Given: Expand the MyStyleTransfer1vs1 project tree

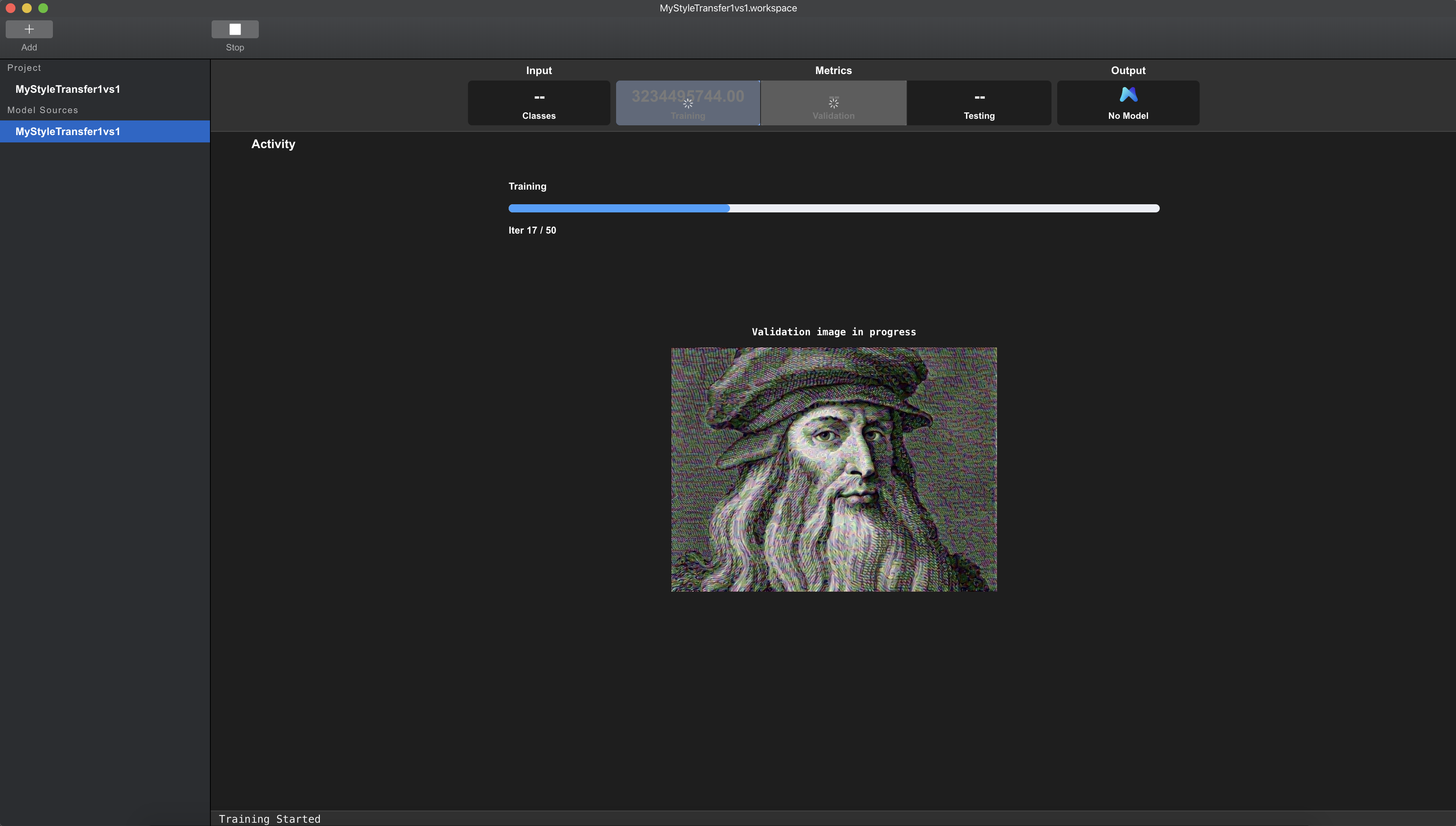Looking at the screenshot, I should coord(67,88).
